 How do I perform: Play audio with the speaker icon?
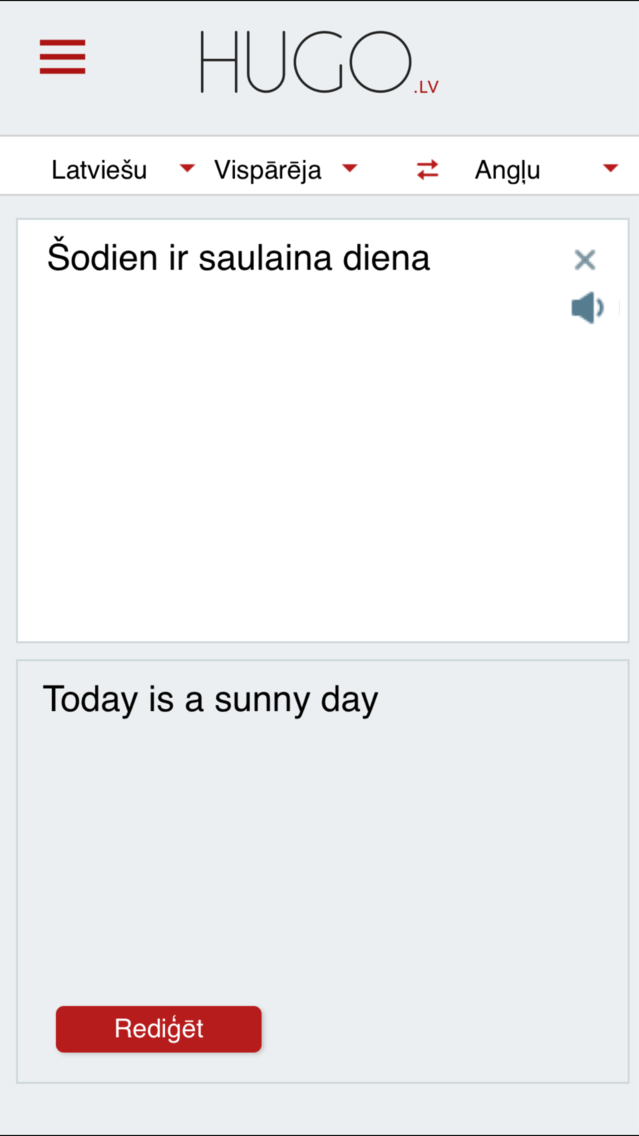[x=587, y=308]
